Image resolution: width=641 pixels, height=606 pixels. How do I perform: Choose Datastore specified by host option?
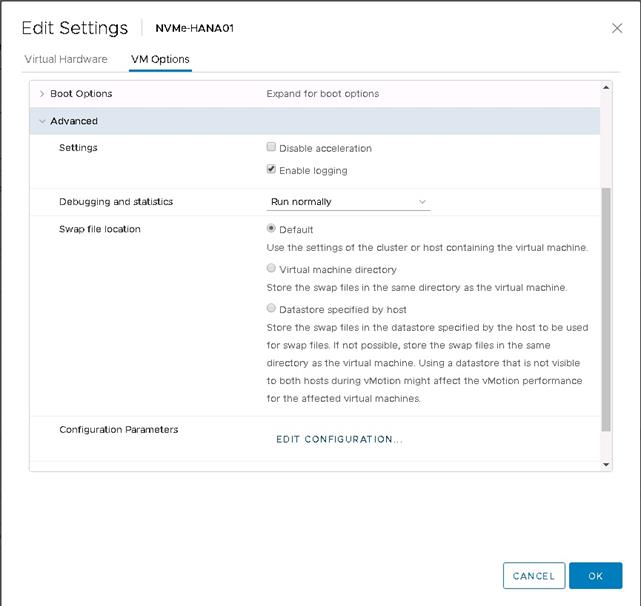(x=271, y=308)
